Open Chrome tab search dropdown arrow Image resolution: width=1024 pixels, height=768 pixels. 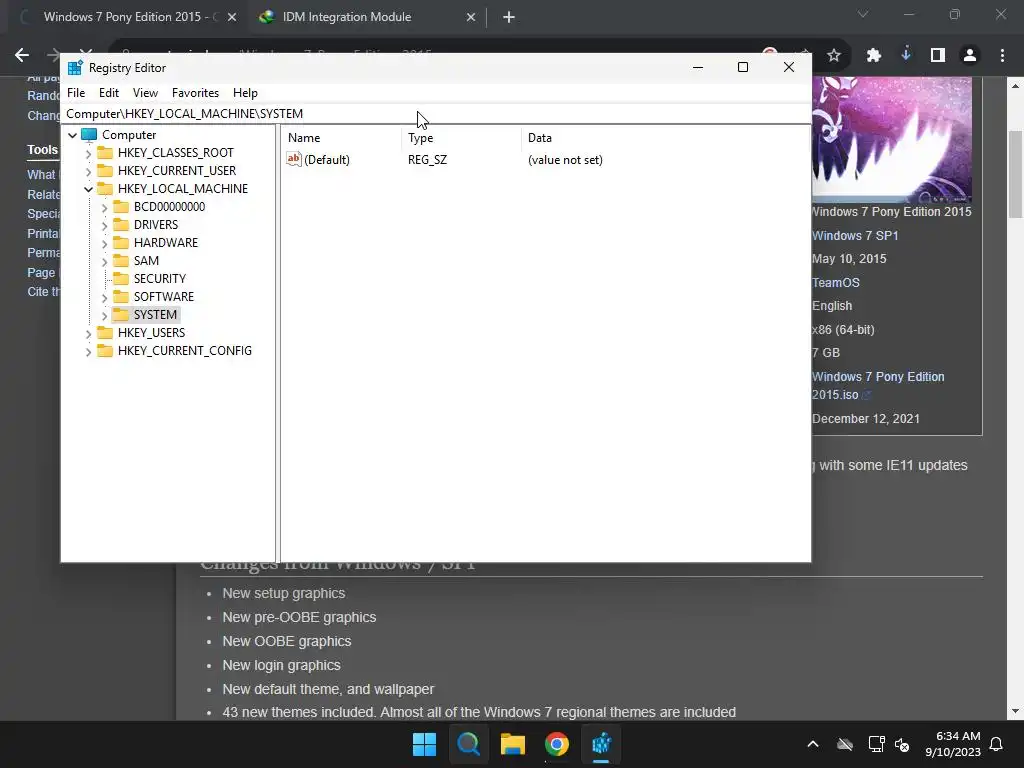863,14
